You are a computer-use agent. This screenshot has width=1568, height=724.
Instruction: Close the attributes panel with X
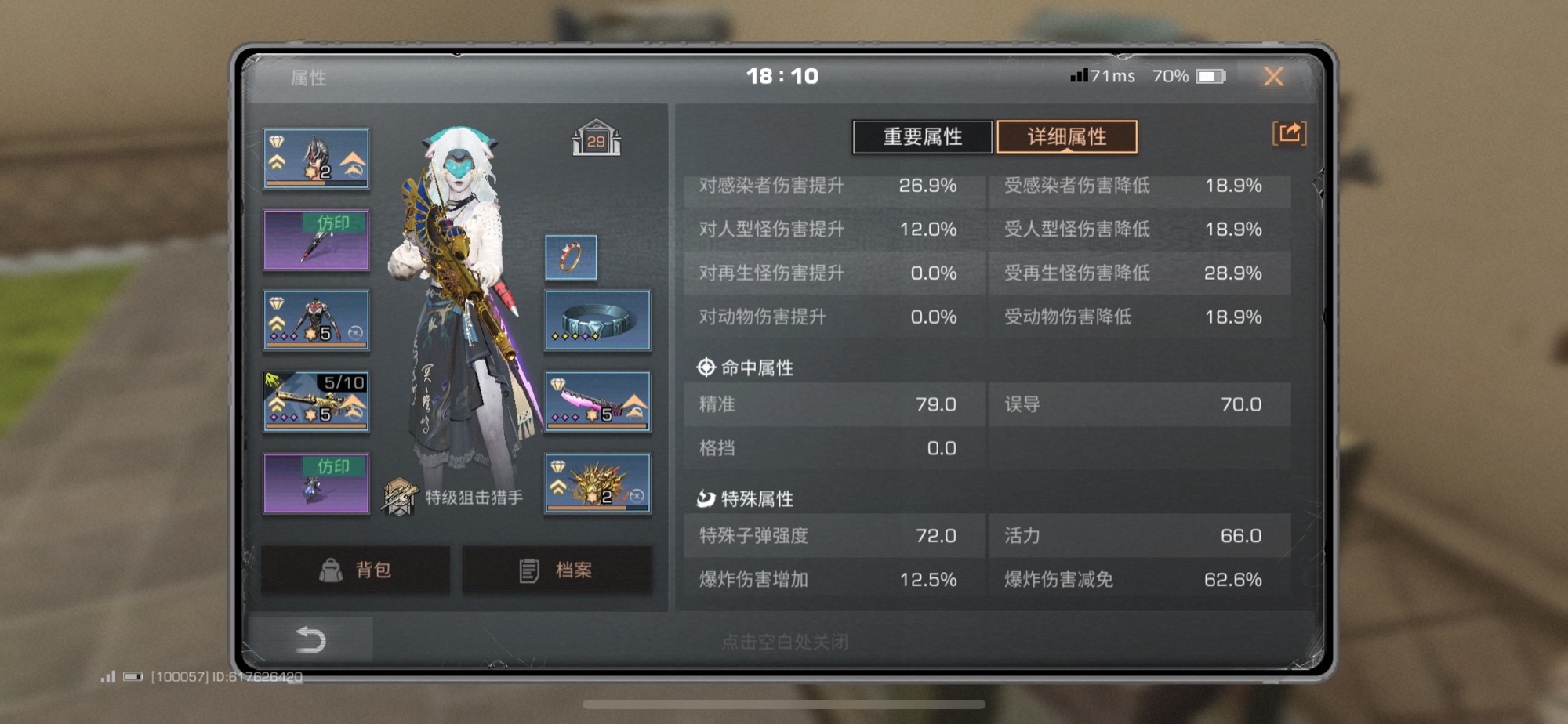pos(1273,76)
